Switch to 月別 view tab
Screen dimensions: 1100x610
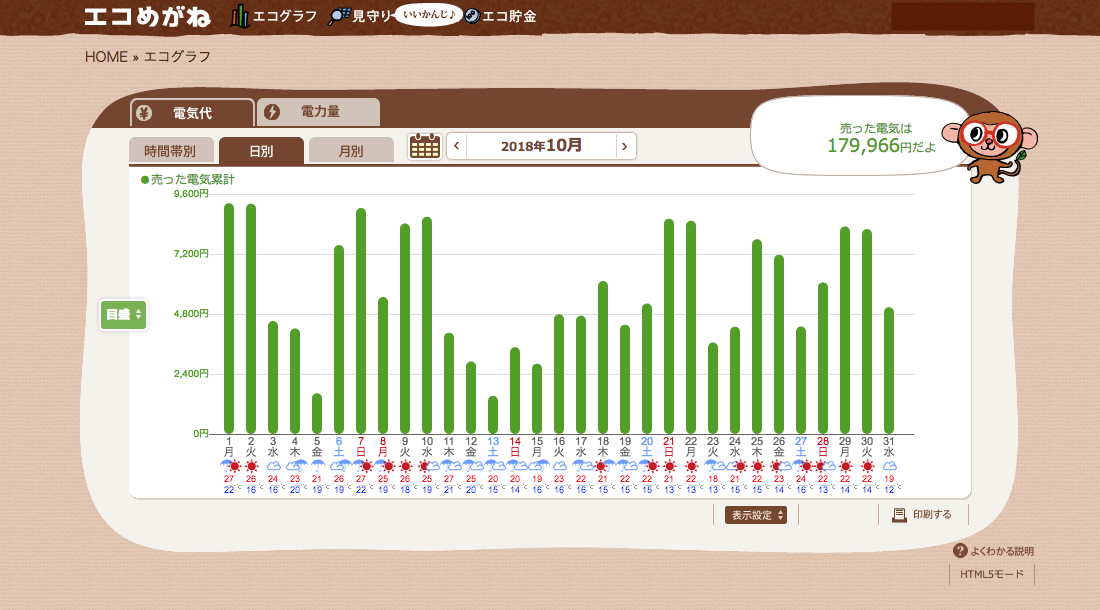(351, 151)
